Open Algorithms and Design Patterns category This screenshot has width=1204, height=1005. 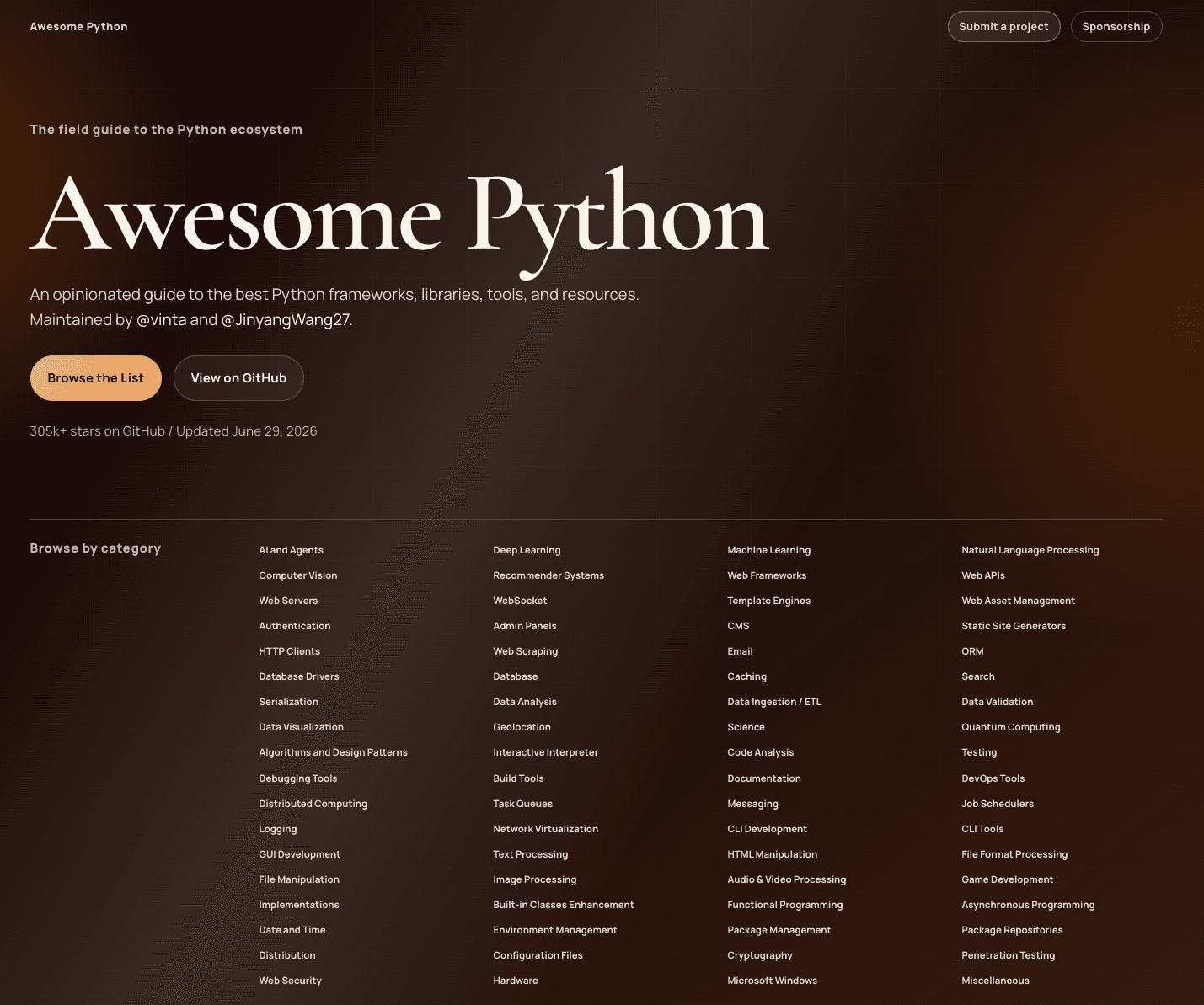tap(333, 752)
